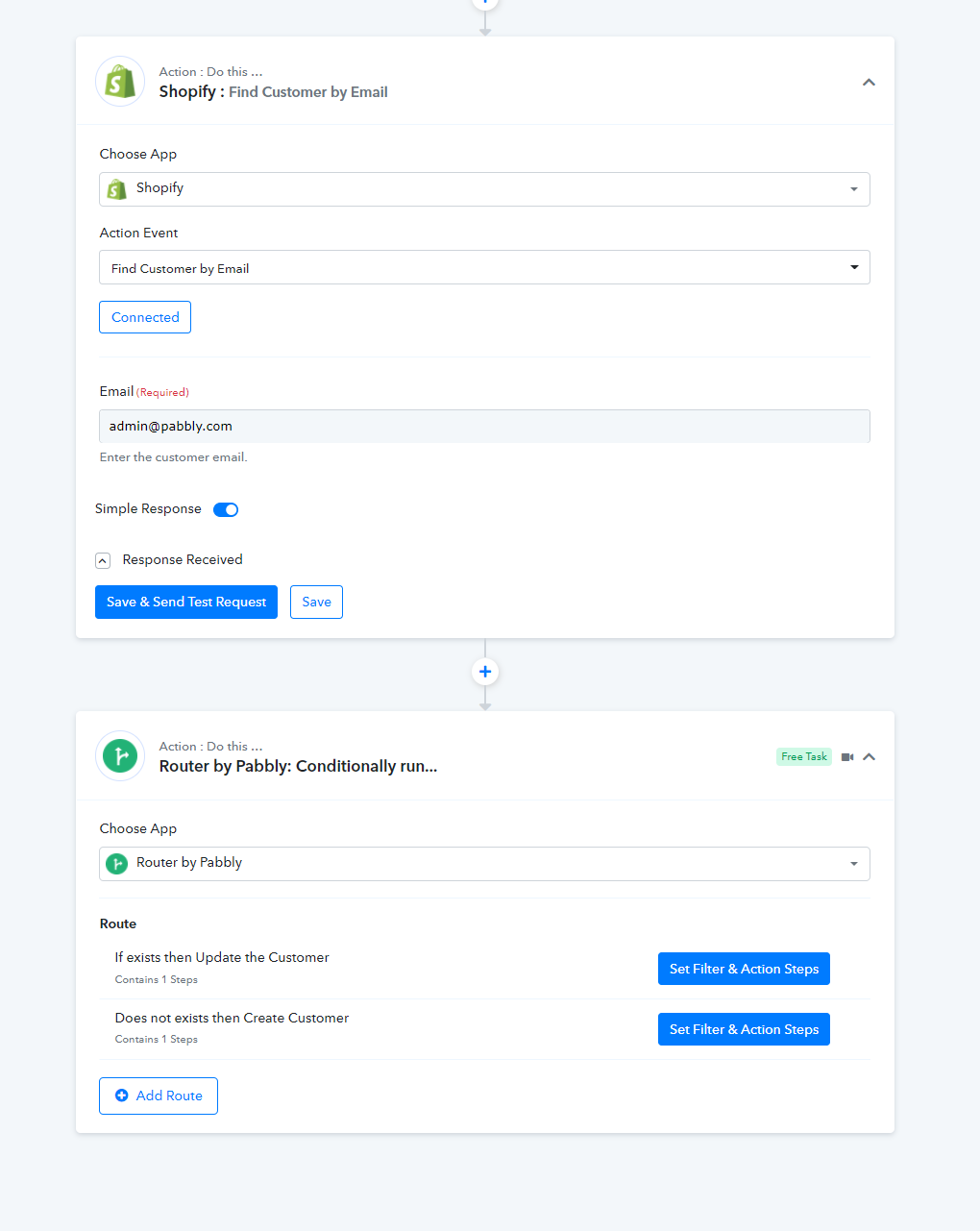Click the video camera icon beside Free Task
Image resolution: width=980 pixels, height=1231 pixels.
point(847,757)
